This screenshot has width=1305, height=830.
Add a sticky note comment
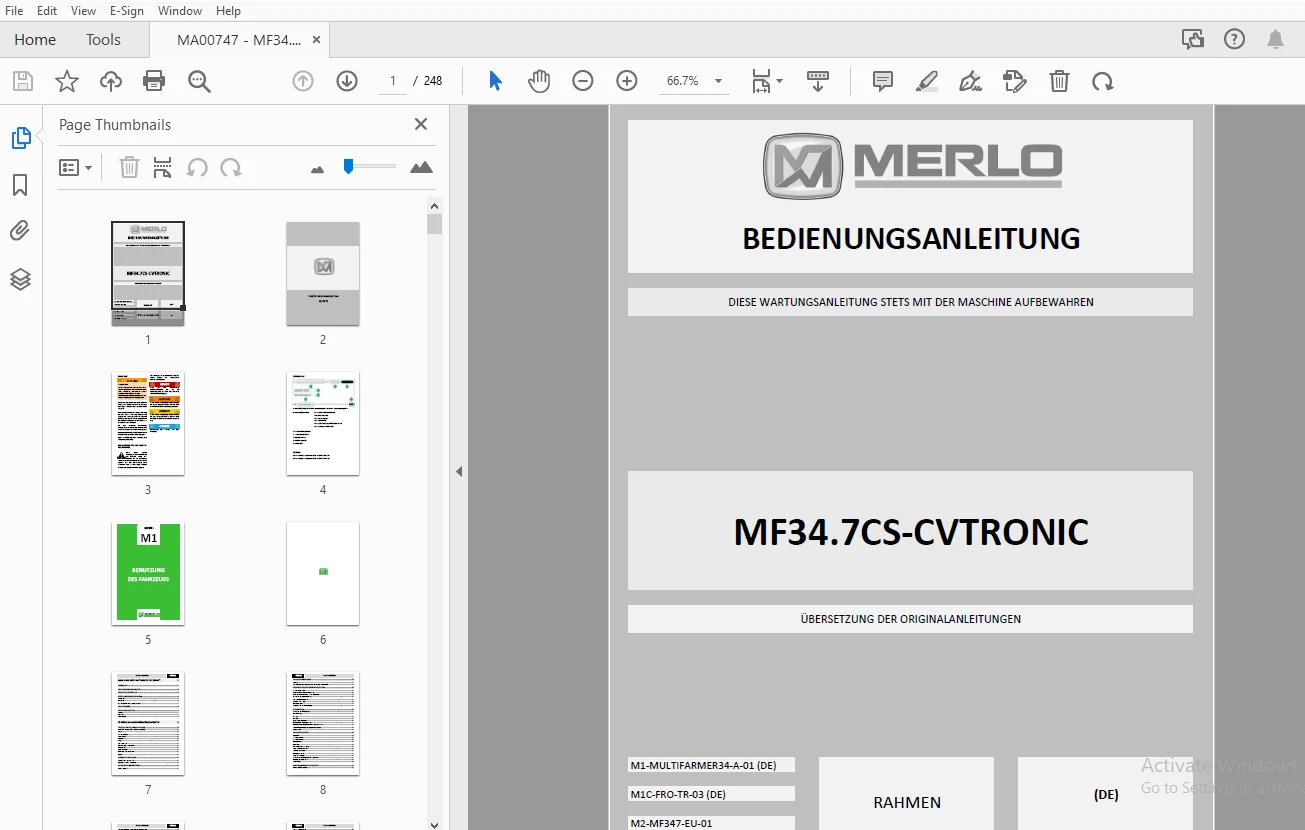click(x=882, y=81)
